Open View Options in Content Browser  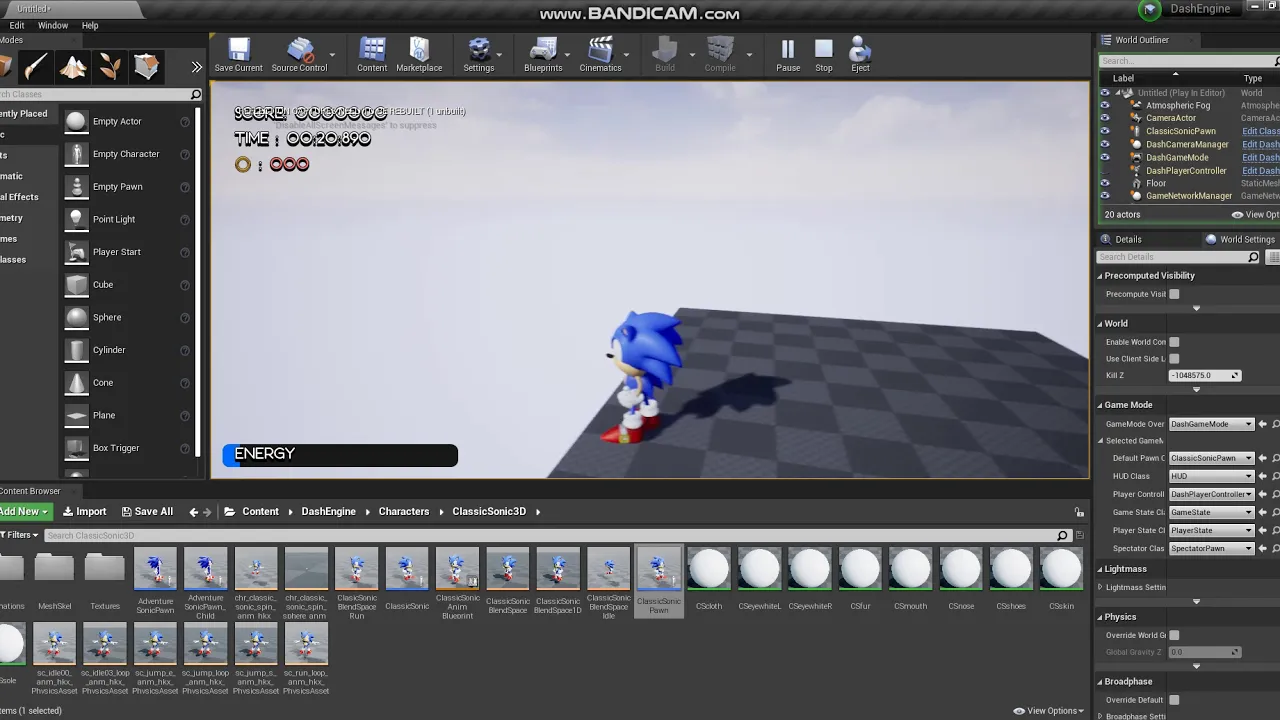point(1049,711)
